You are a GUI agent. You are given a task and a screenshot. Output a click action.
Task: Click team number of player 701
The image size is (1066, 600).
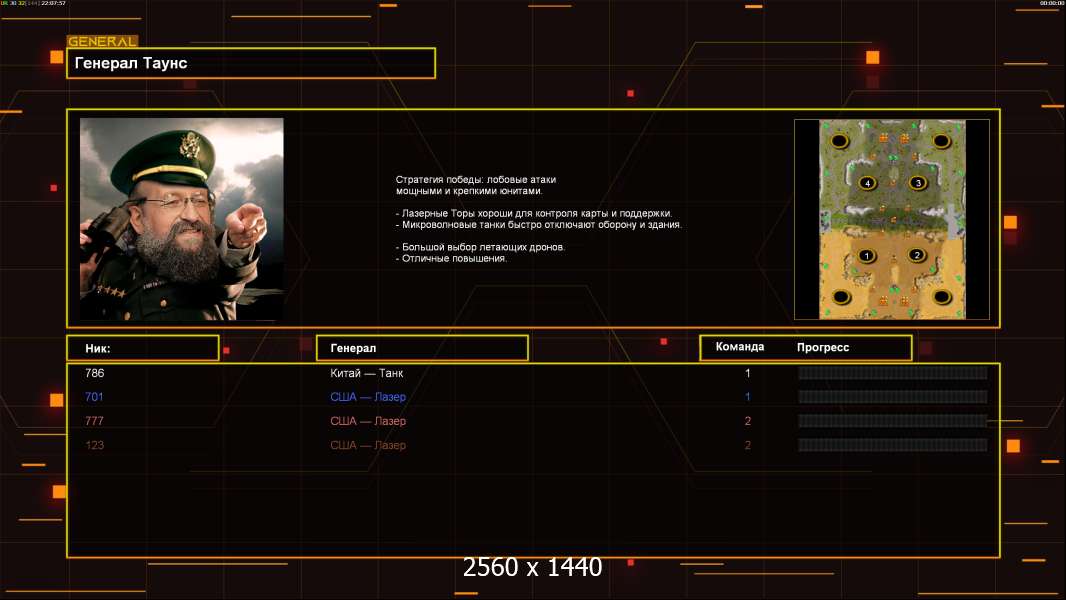pos(748,397)
